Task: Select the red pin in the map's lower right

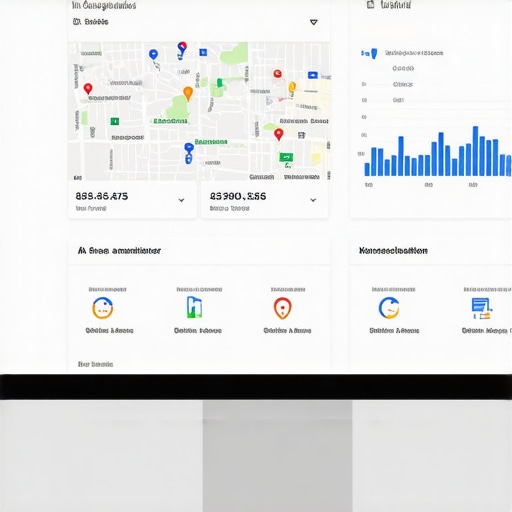Action: click(279, 135)
